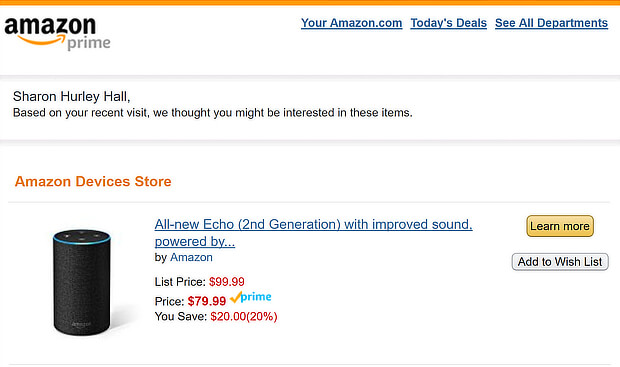Add the Echo to Wish List
The width and height of the screenshot is (620, 367).
pos(560,262)
